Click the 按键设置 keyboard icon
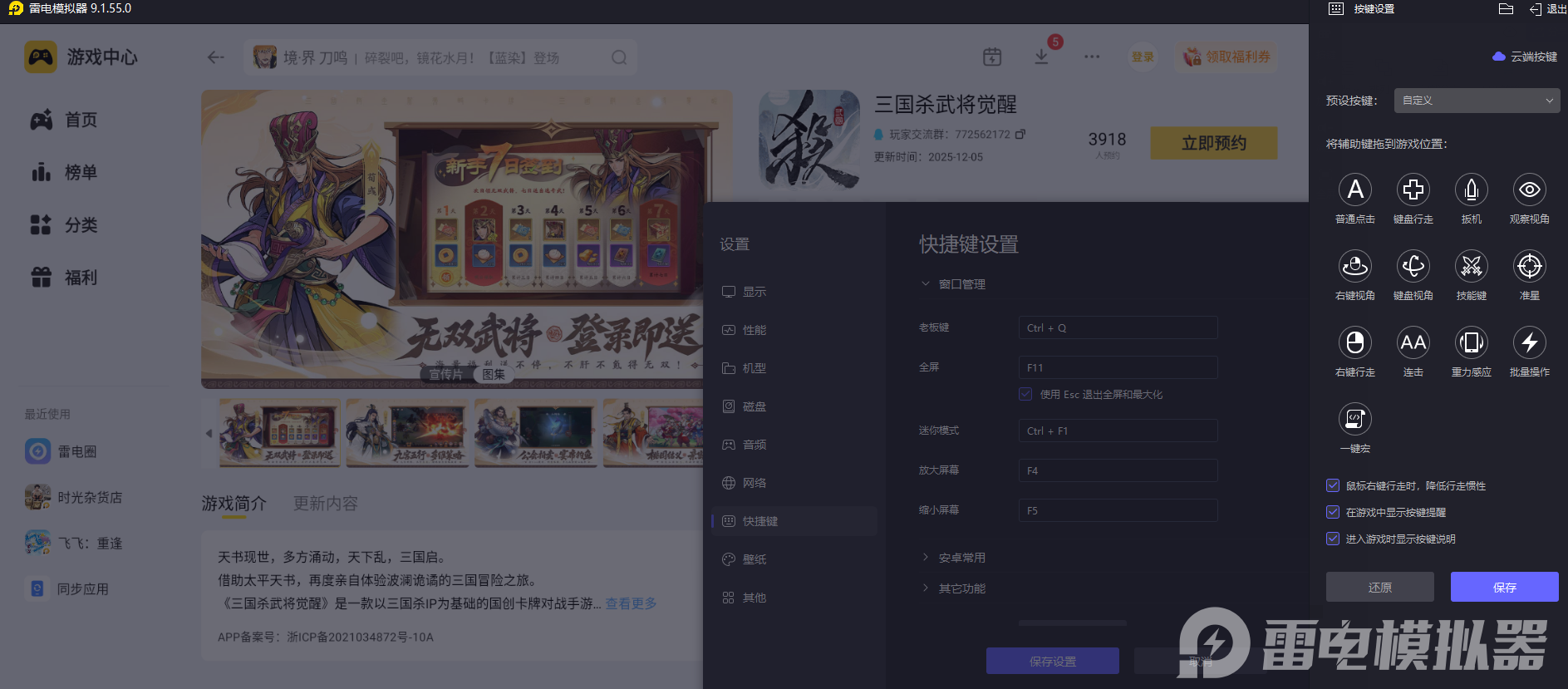 [x=1336, y=9]
